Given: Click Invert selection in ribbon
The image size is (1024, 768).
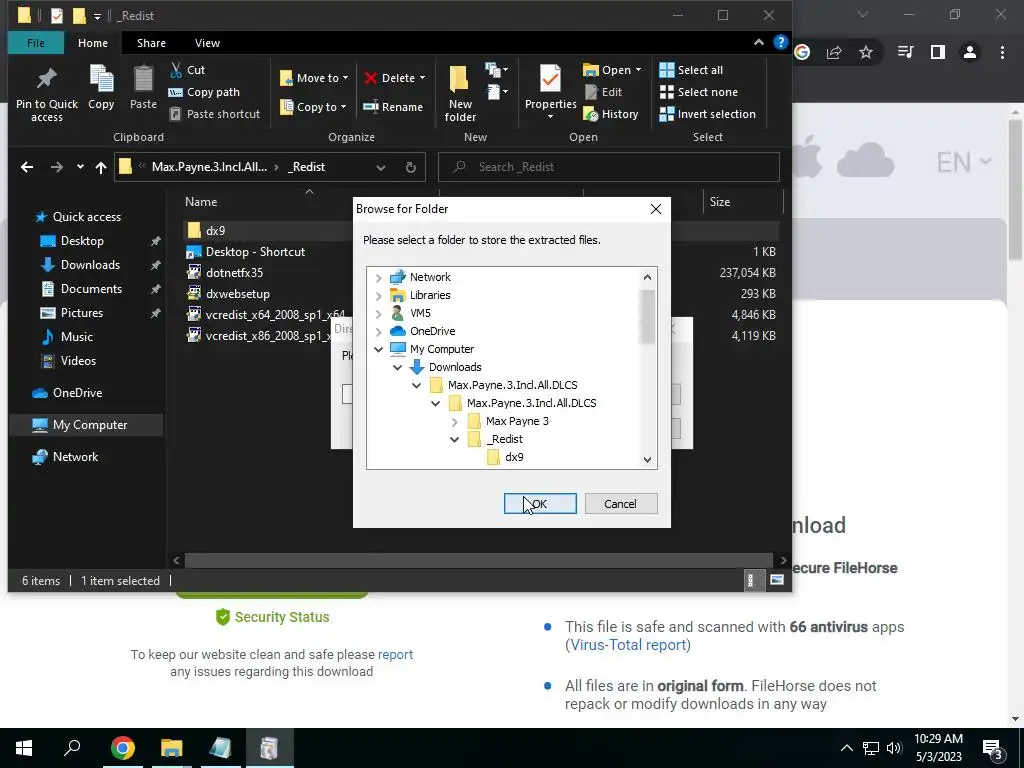Looking at the screenshot, I should pos(707,114).
